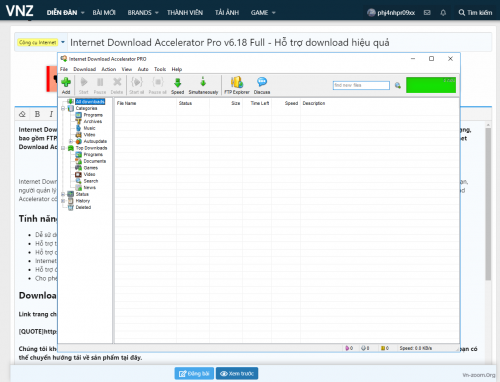Collapse the Top Downloads tree node

63,148
